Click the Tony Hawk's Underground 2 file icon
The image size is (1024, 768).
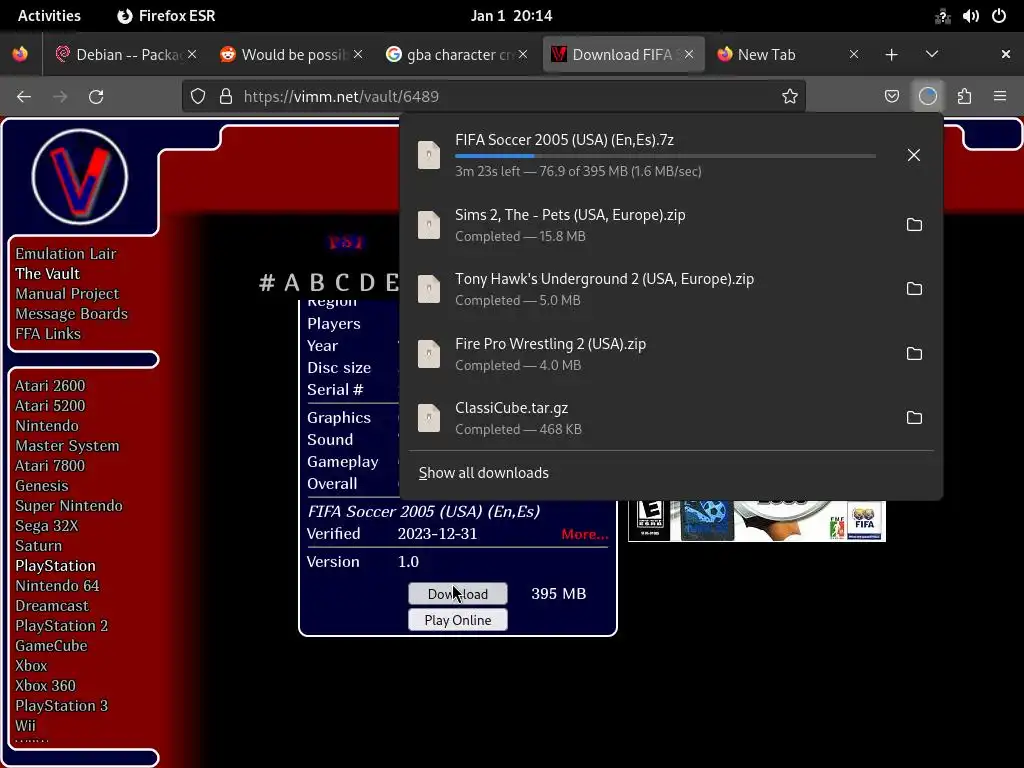tap(429, 289)
